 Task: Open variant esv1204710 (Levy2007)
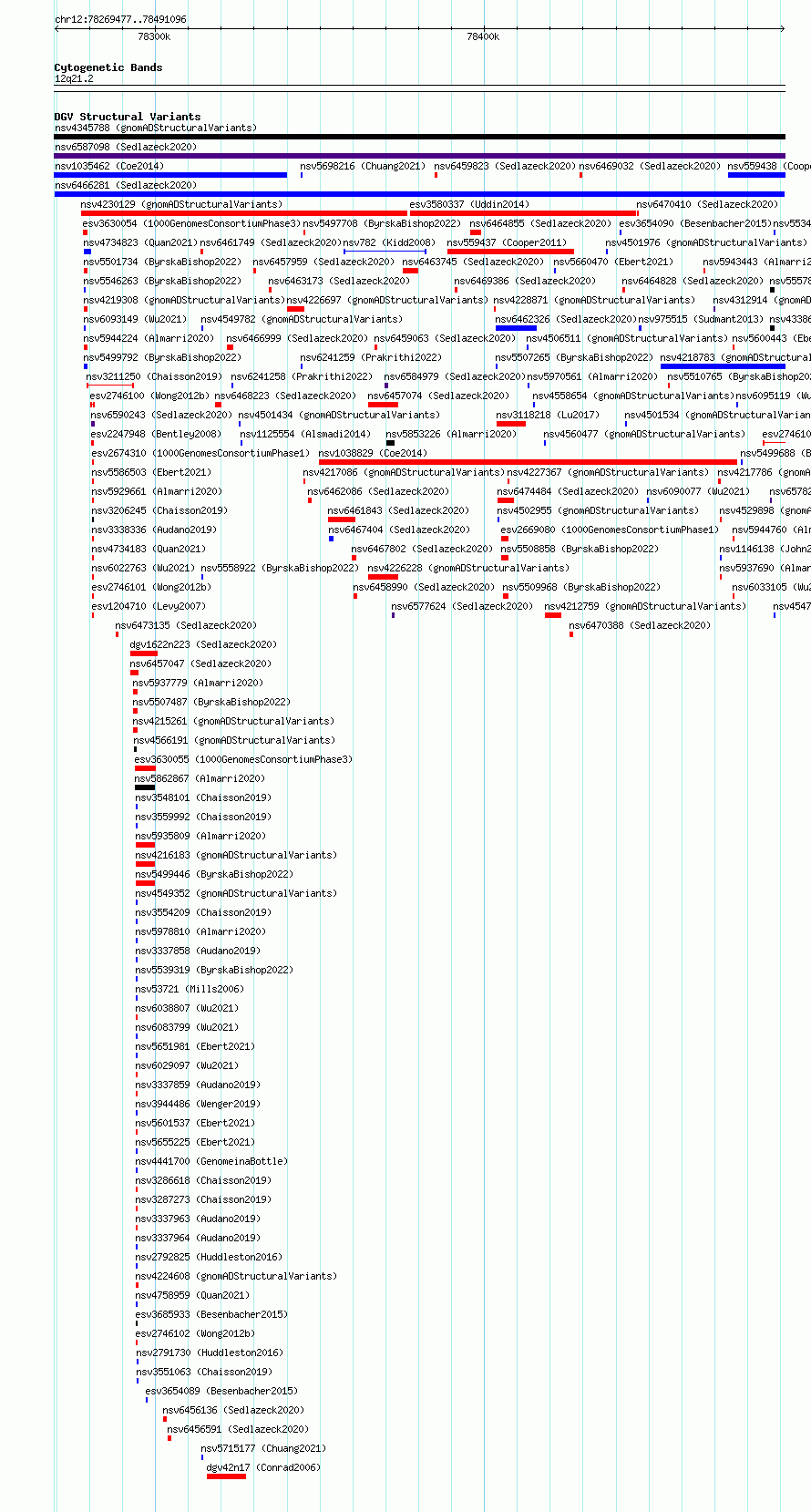coord(149,606)
